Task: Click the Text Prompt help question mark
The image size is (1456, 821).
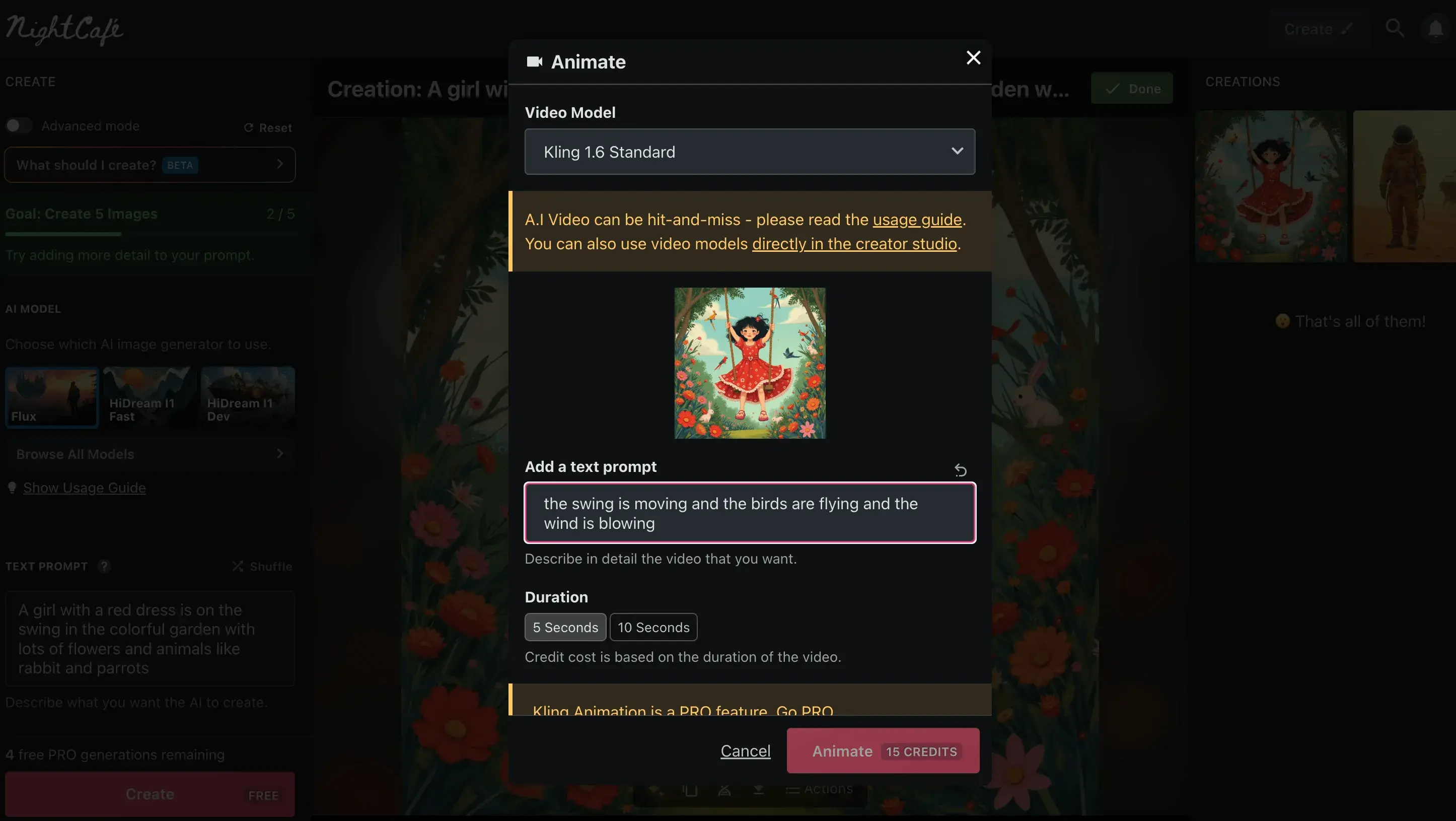Action: [x=104, y=566]
